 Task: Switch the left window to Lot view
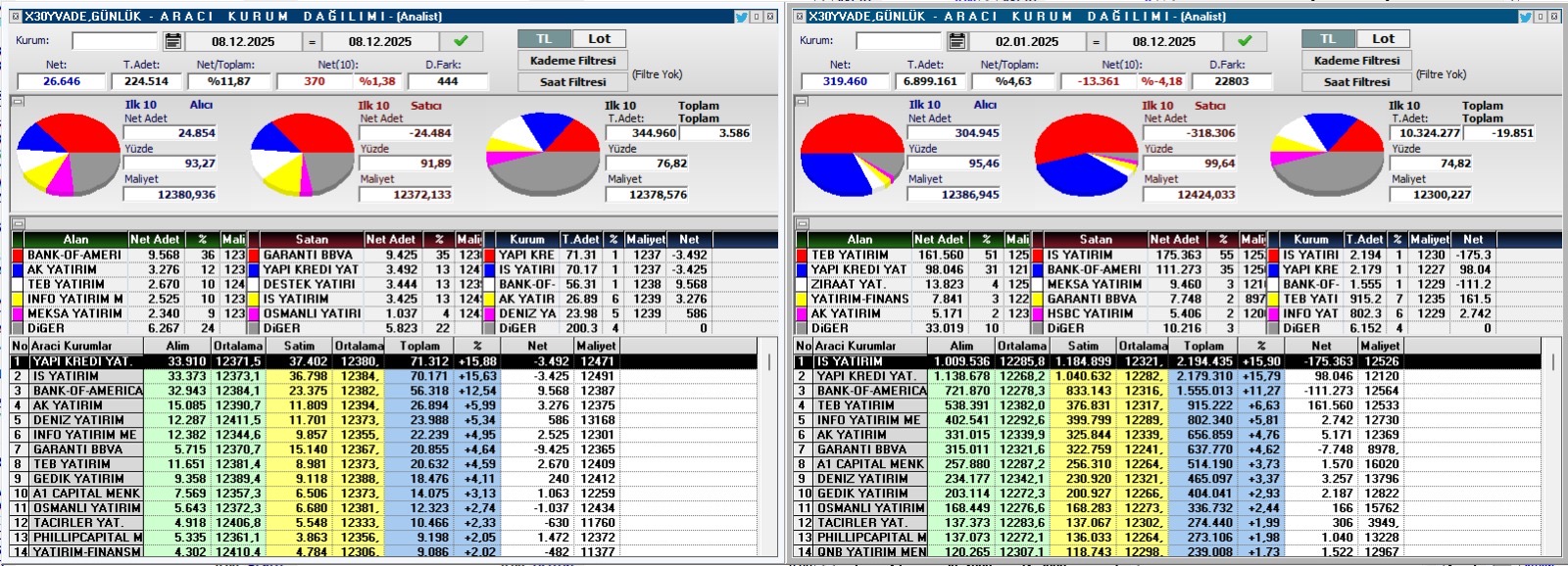click(x=599, y=39)
